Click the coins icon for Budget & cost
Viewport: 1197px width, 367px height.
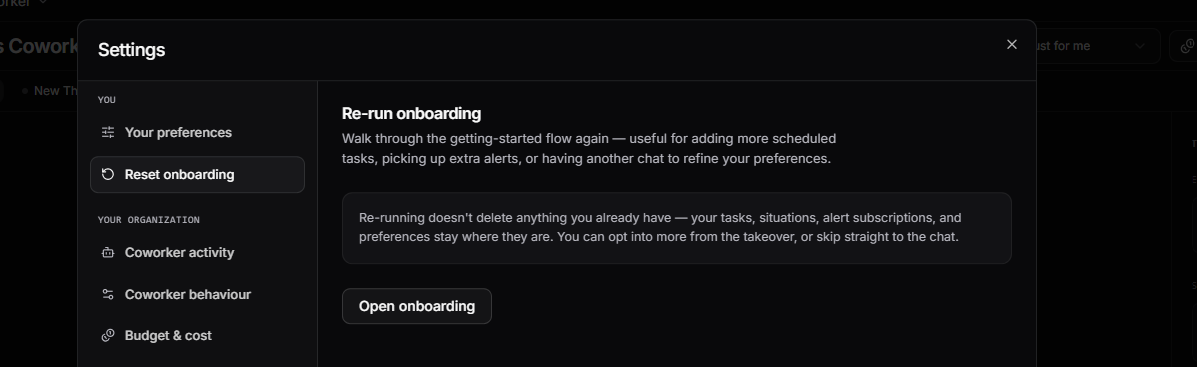pos(108,336)
